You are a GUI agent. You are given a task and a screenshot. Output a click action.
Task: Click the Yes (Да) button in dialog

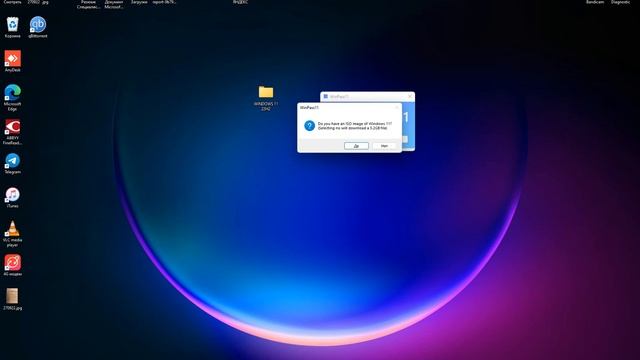pos(356,146)
